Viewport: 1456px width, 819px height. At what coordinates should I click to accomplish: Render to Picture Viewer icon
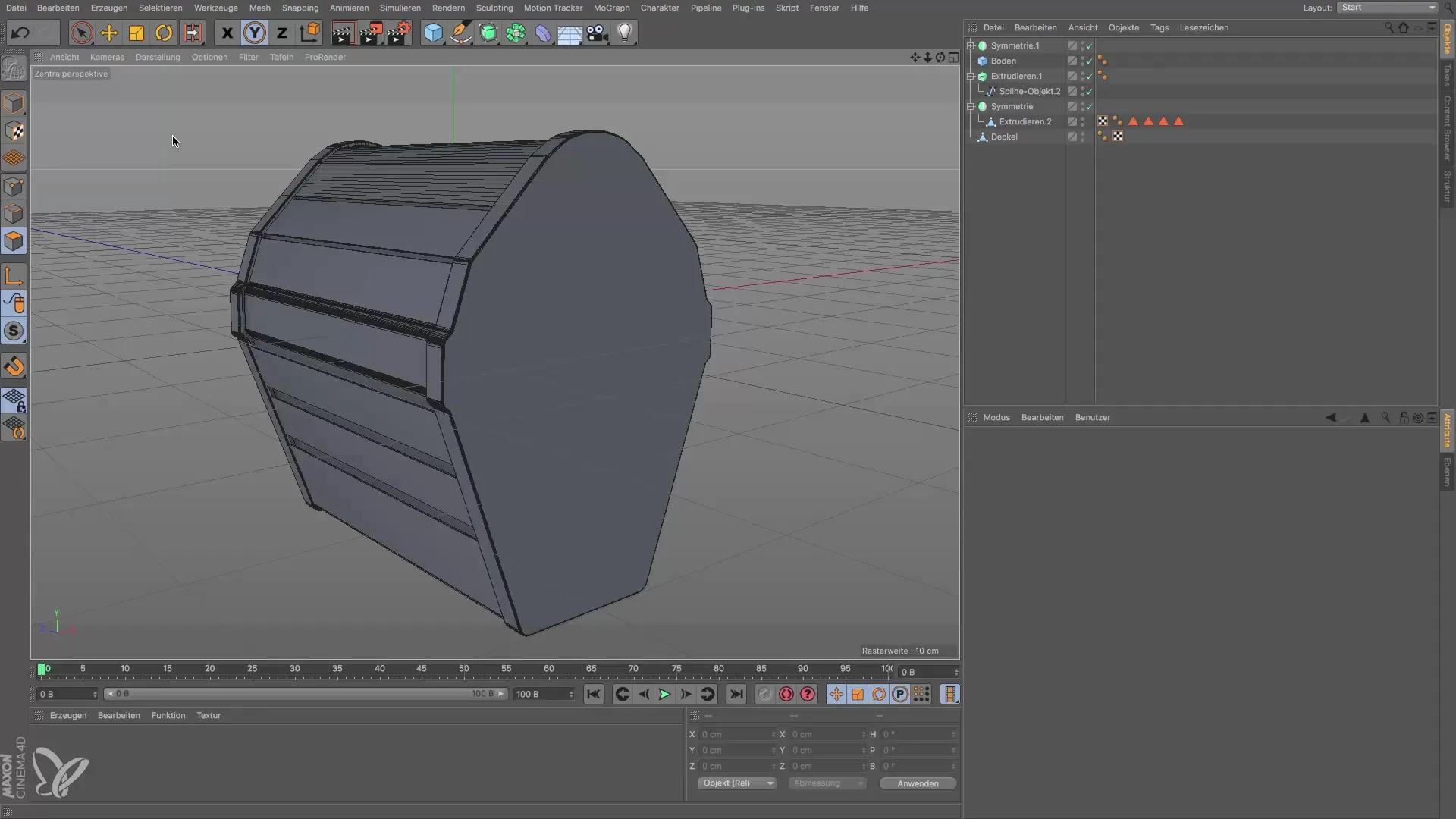(371, 33)
